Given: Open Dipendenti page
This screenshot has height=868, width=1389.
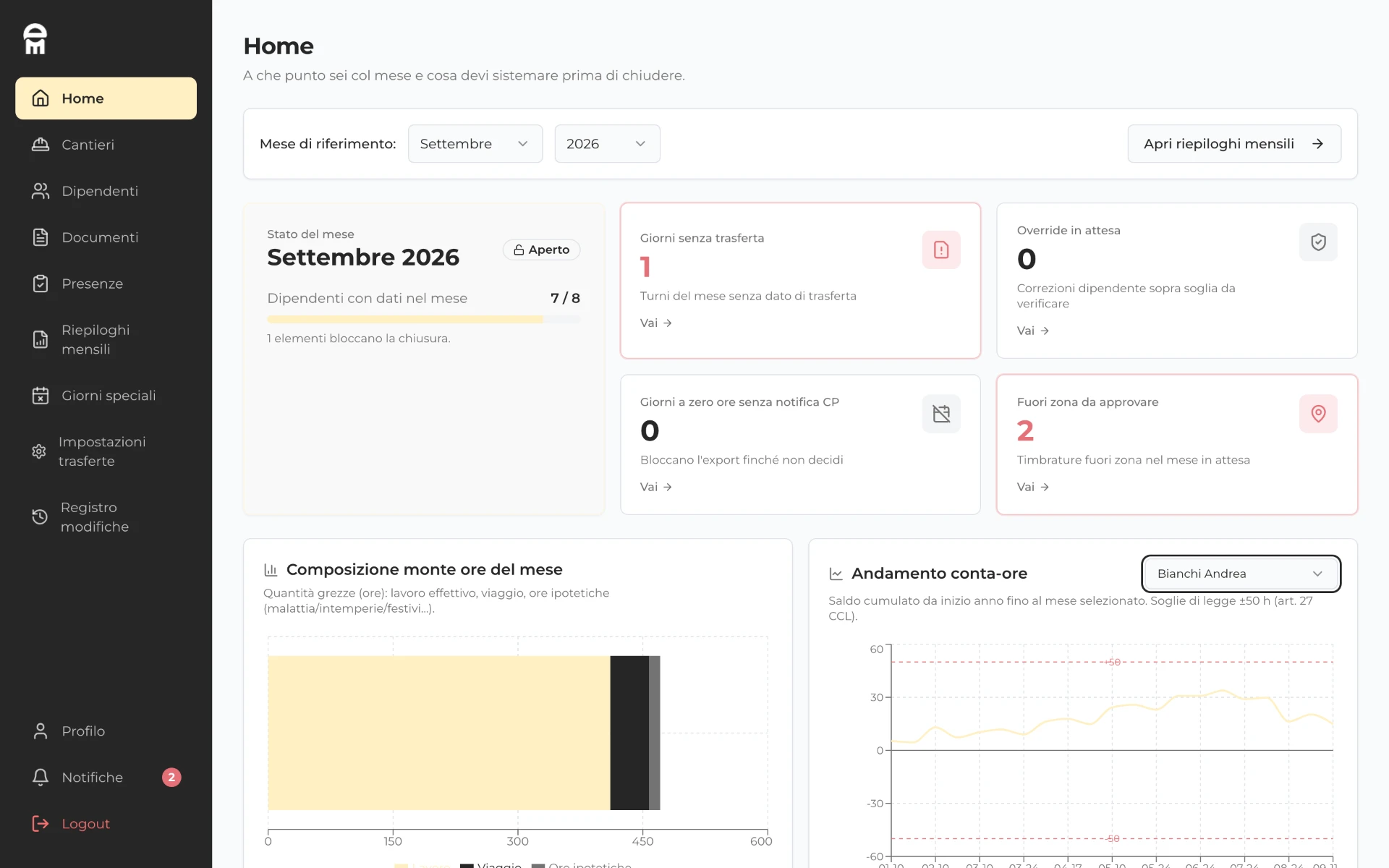Looking at the screenshot, I should [x=106, y=191].
